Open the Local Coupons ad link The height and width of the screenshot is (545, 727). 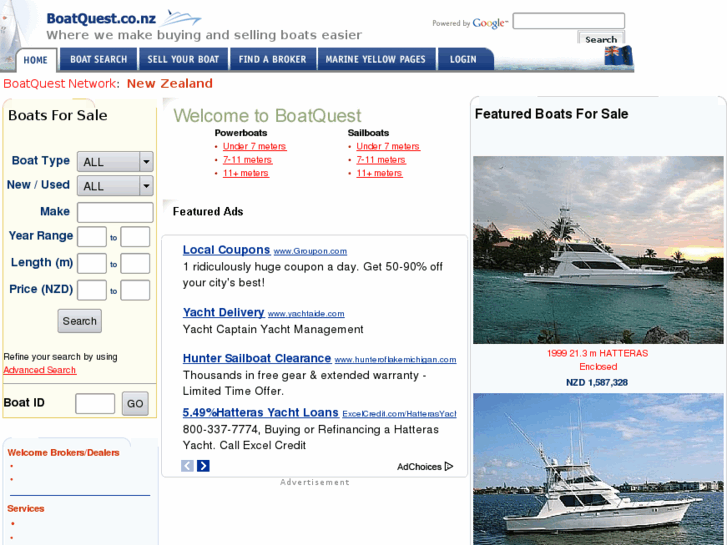pos(226,250)
